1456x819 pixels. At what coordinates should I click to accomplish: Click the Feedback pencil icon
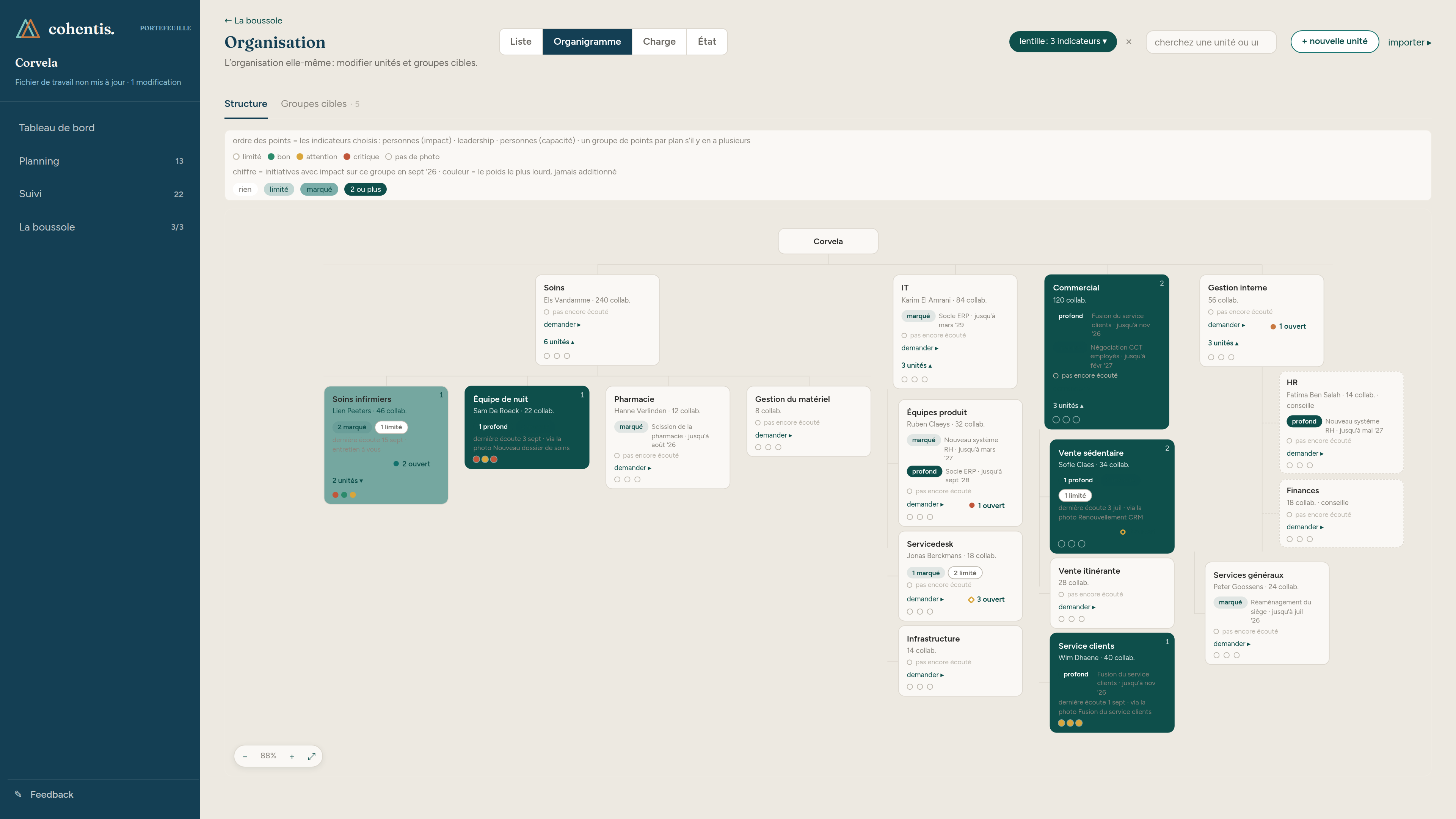tap(18, 794)
